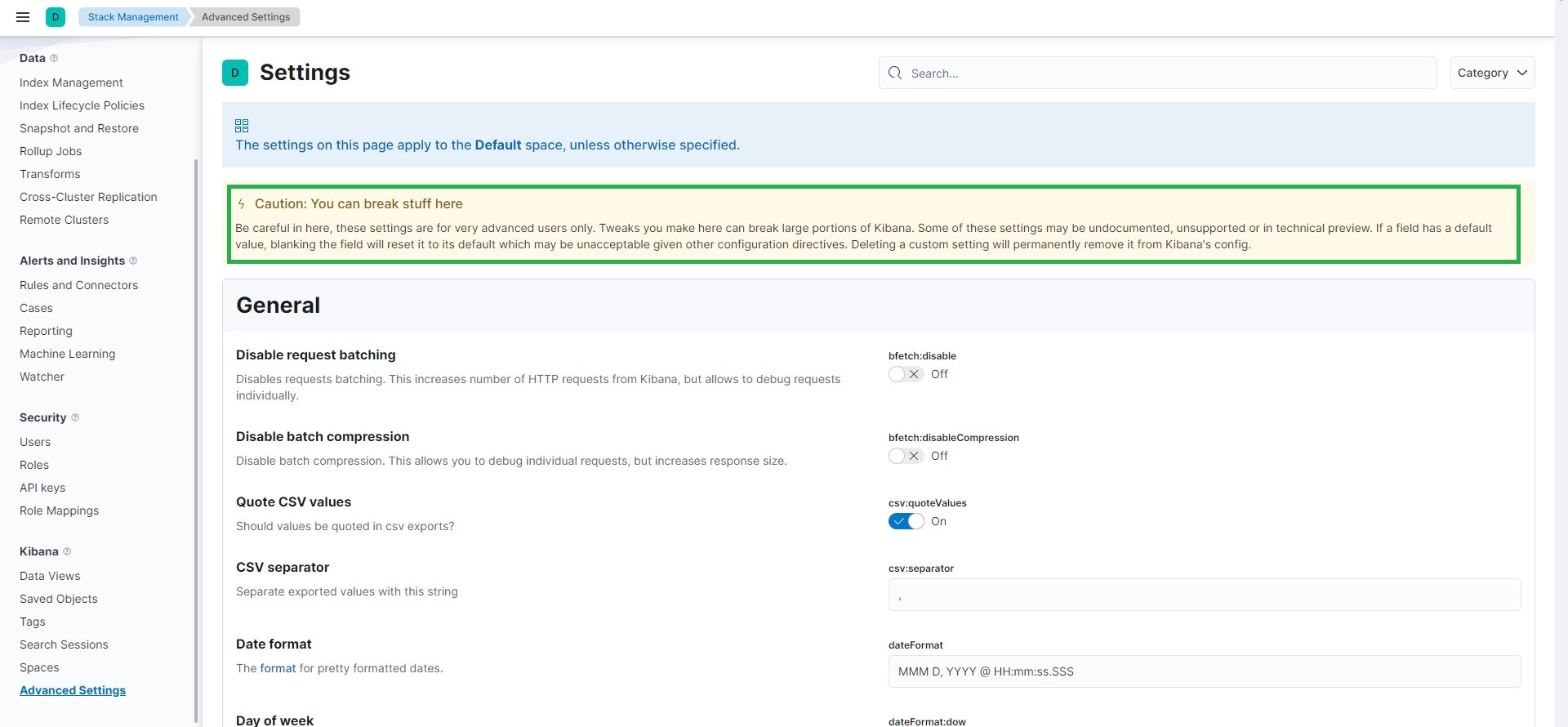The height and width of the screenshot is (727, 1568).
Task: Open Cross-Cluster Replication
Action: point(88,197)
